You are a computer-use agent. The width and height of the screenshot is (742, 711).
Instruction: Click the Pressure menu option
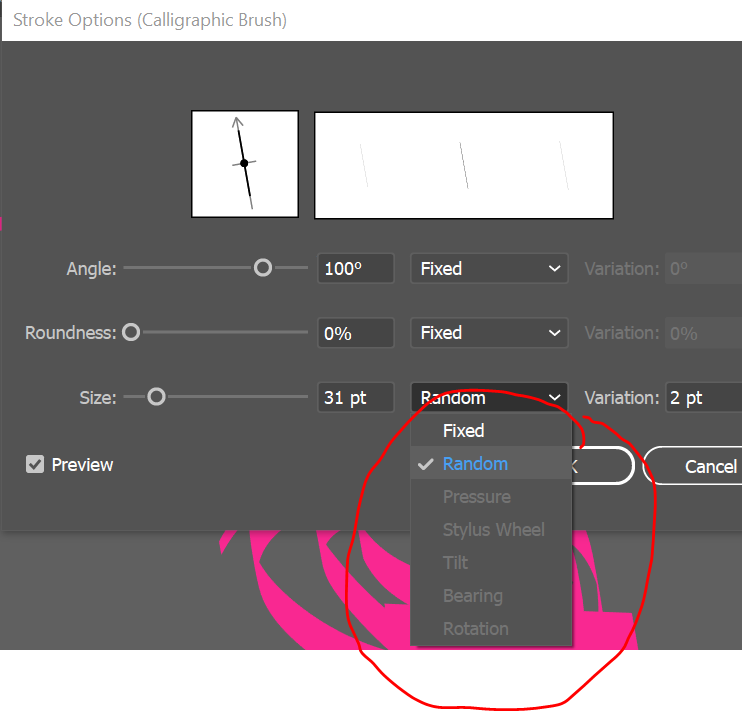pyautogui.click(x=476, y=497)
